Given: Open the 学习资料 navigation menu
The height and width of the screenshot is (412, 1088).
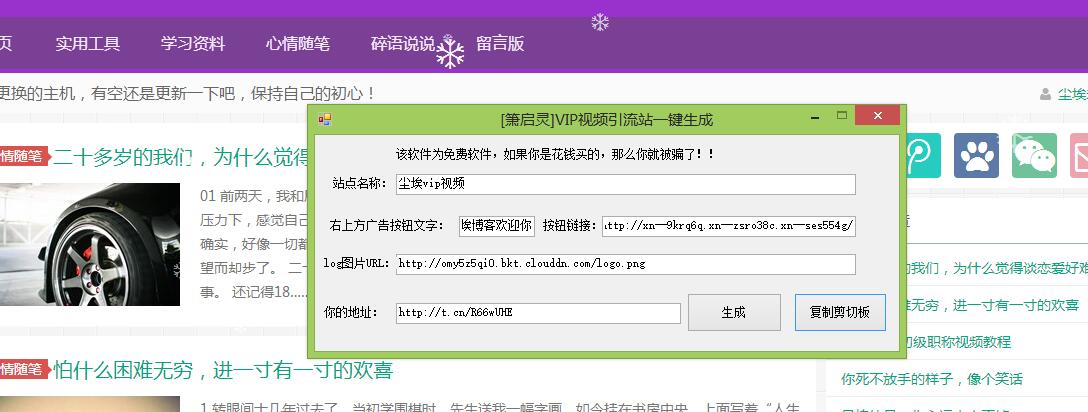Looking at the screenshot, I should (193, 44).
